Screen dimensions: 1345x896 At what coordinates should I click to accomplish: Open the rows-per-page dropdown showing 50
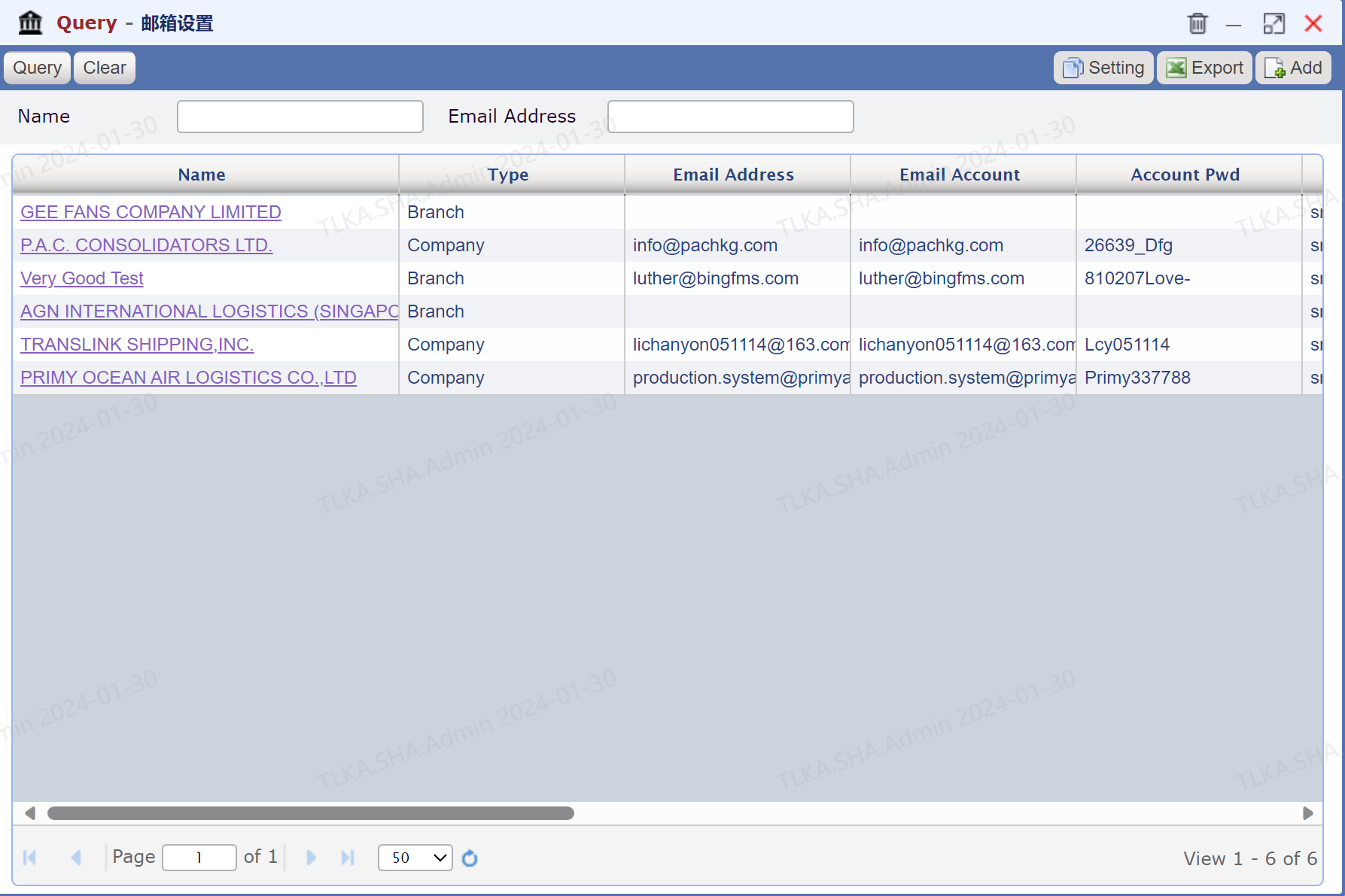(415, 858)
